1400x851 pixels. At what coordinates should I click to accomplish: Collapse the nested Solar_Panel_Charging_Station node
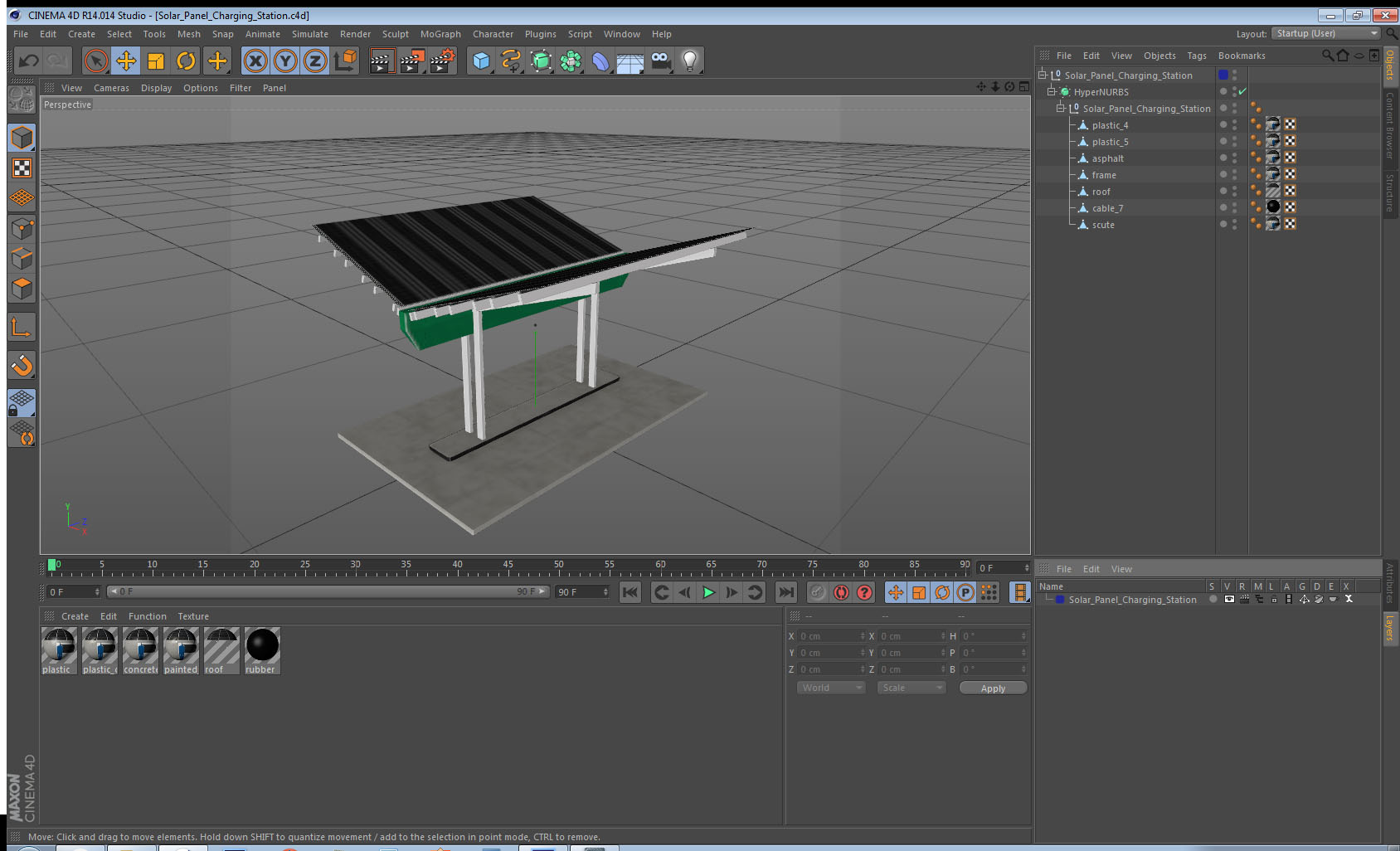click(1060, 108)
